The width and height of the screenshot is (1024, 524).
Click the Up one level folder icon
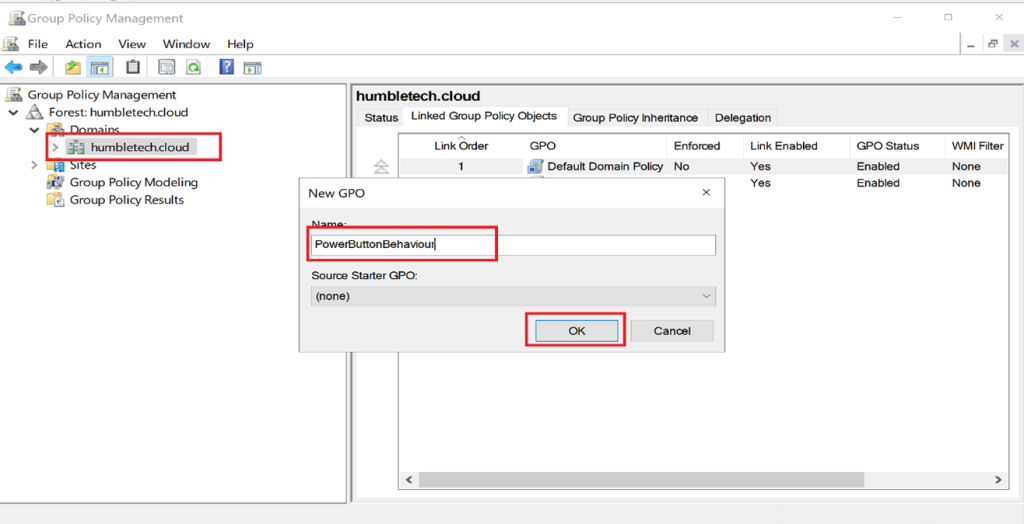(73, 68)
